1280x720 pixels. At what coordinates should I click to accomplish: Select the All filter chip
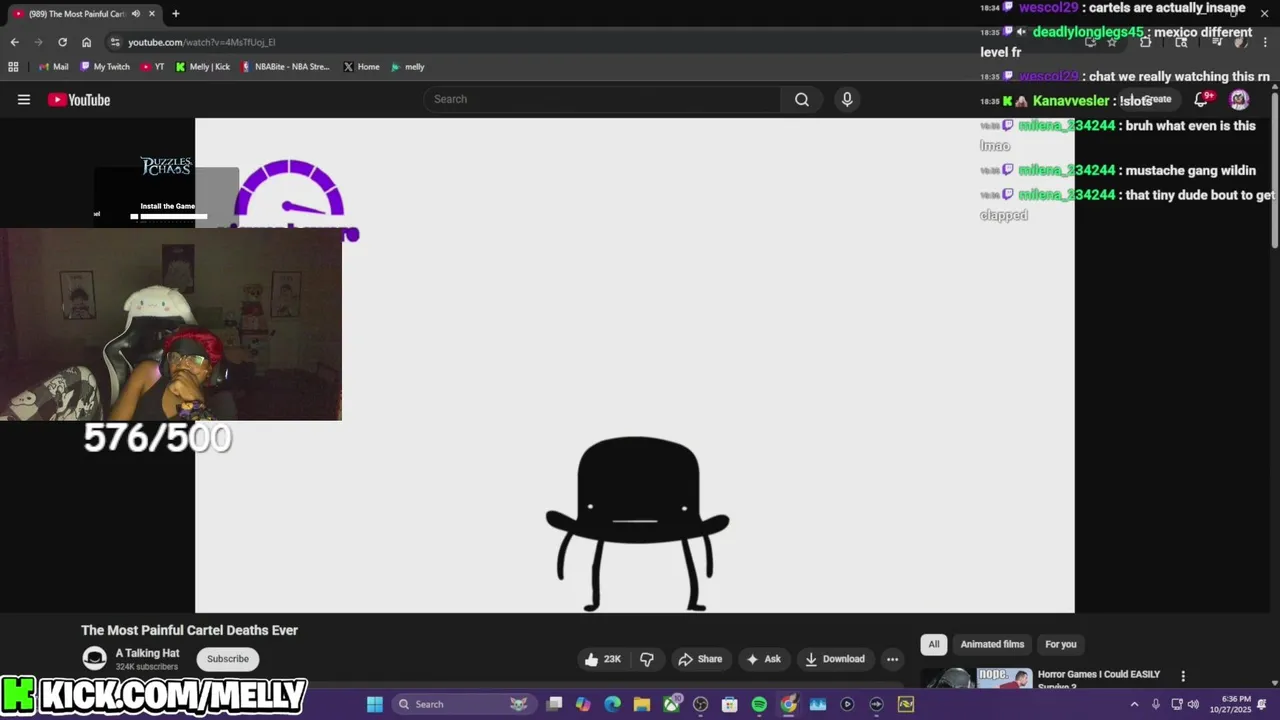click(x=934, y=644)
